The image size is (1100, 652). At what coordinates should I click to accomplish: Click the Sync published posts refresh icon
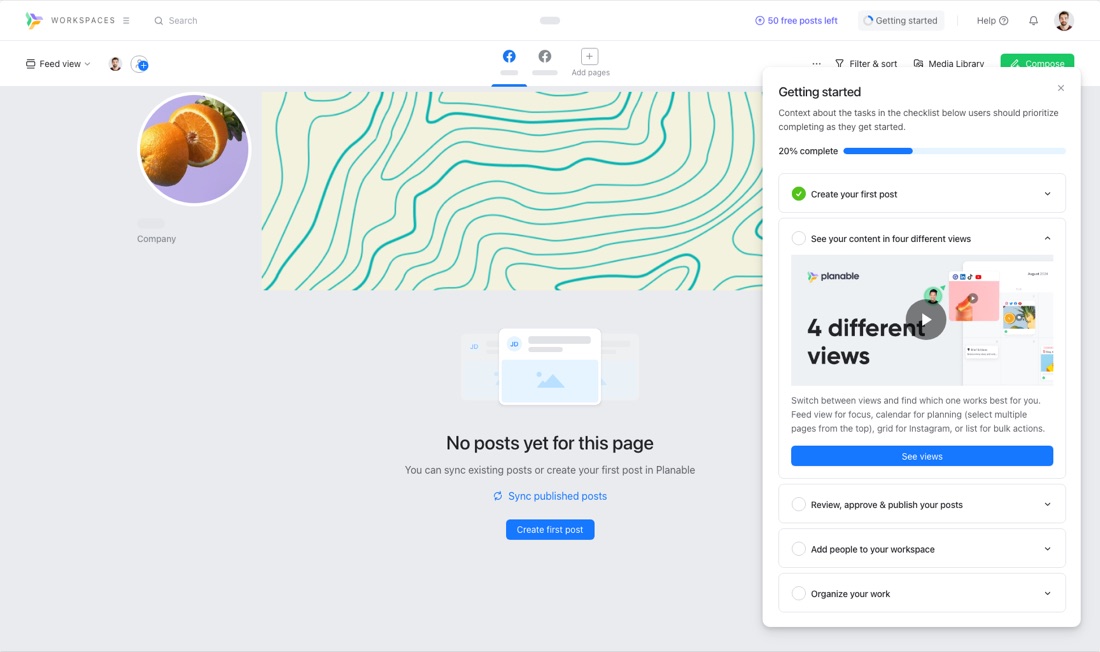[498, 496]
